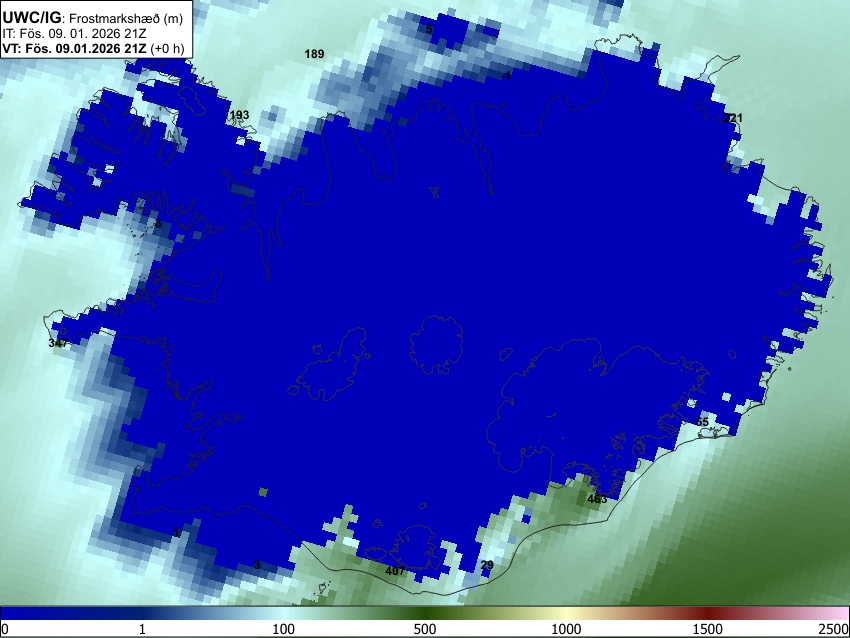Click the 0 tick on the color scale
This screenshot has height=638, width=850.
coord(5,629)
